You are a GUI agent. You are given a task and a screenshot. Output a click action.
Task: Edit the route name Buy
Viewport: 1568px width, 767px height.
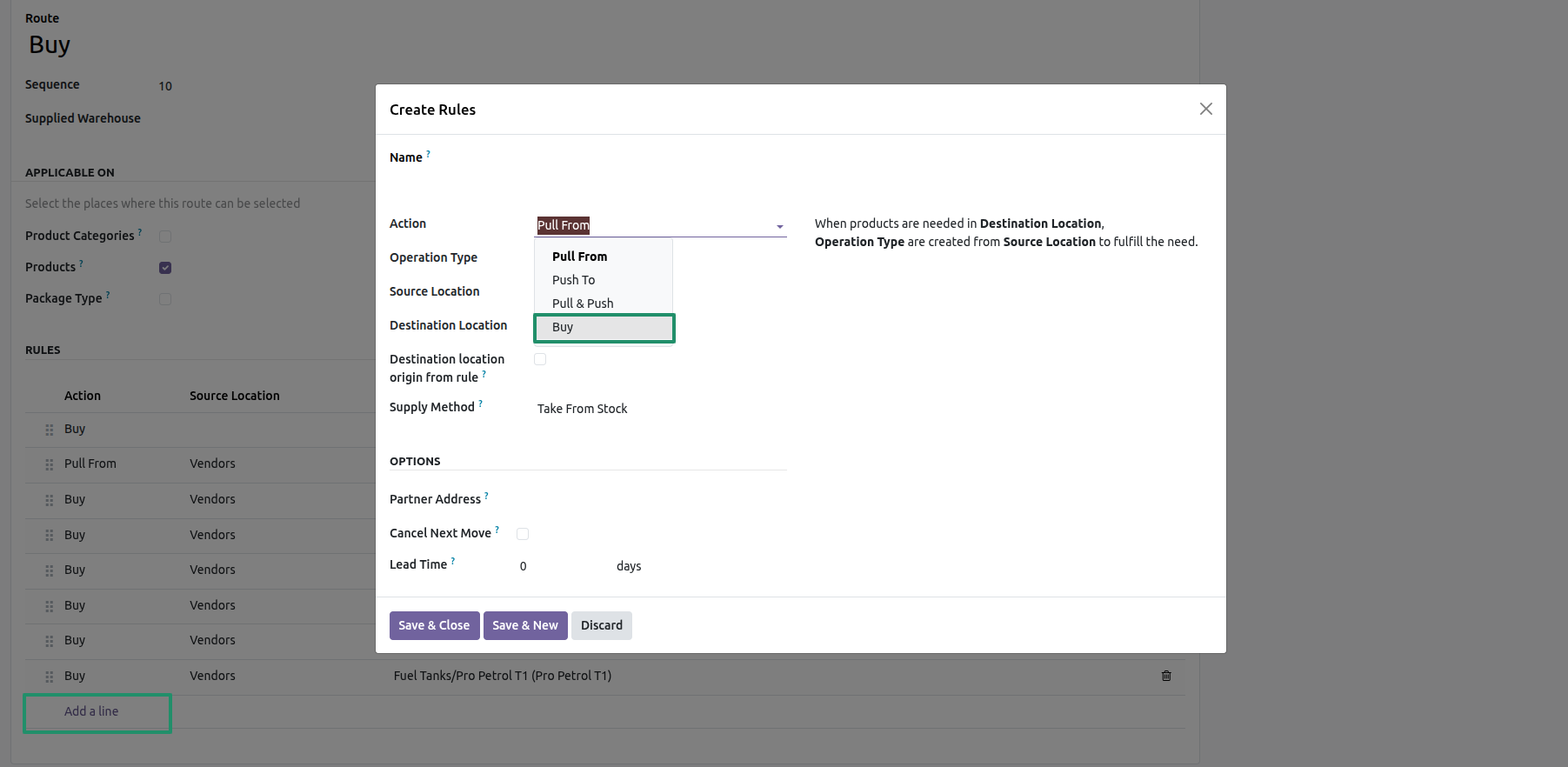50,44
